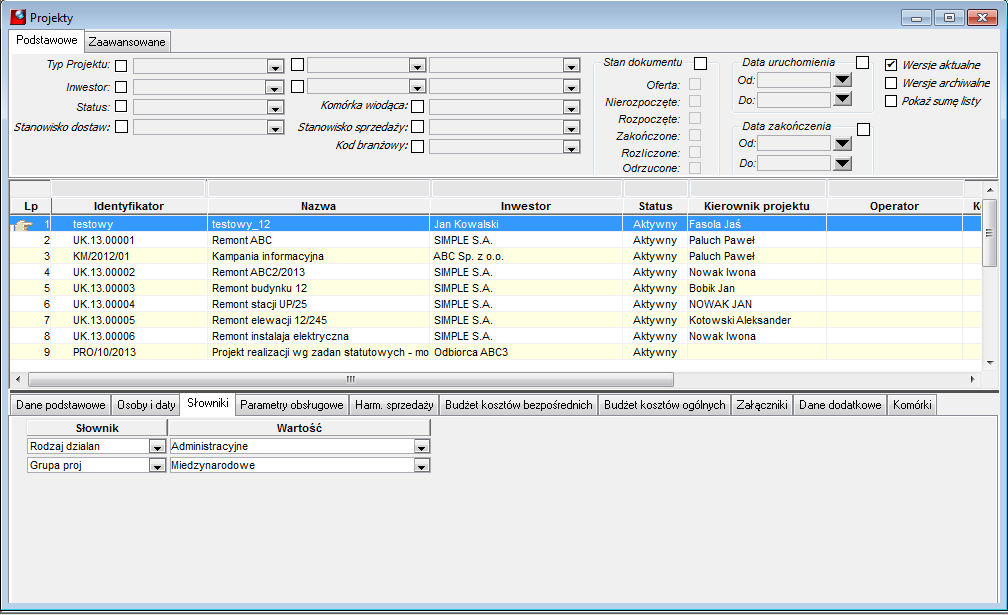Tick the Data uruchomienia checkbox
Viewport: 1008px width, 615px height.
pyautogui.click(x=863, y=62)
